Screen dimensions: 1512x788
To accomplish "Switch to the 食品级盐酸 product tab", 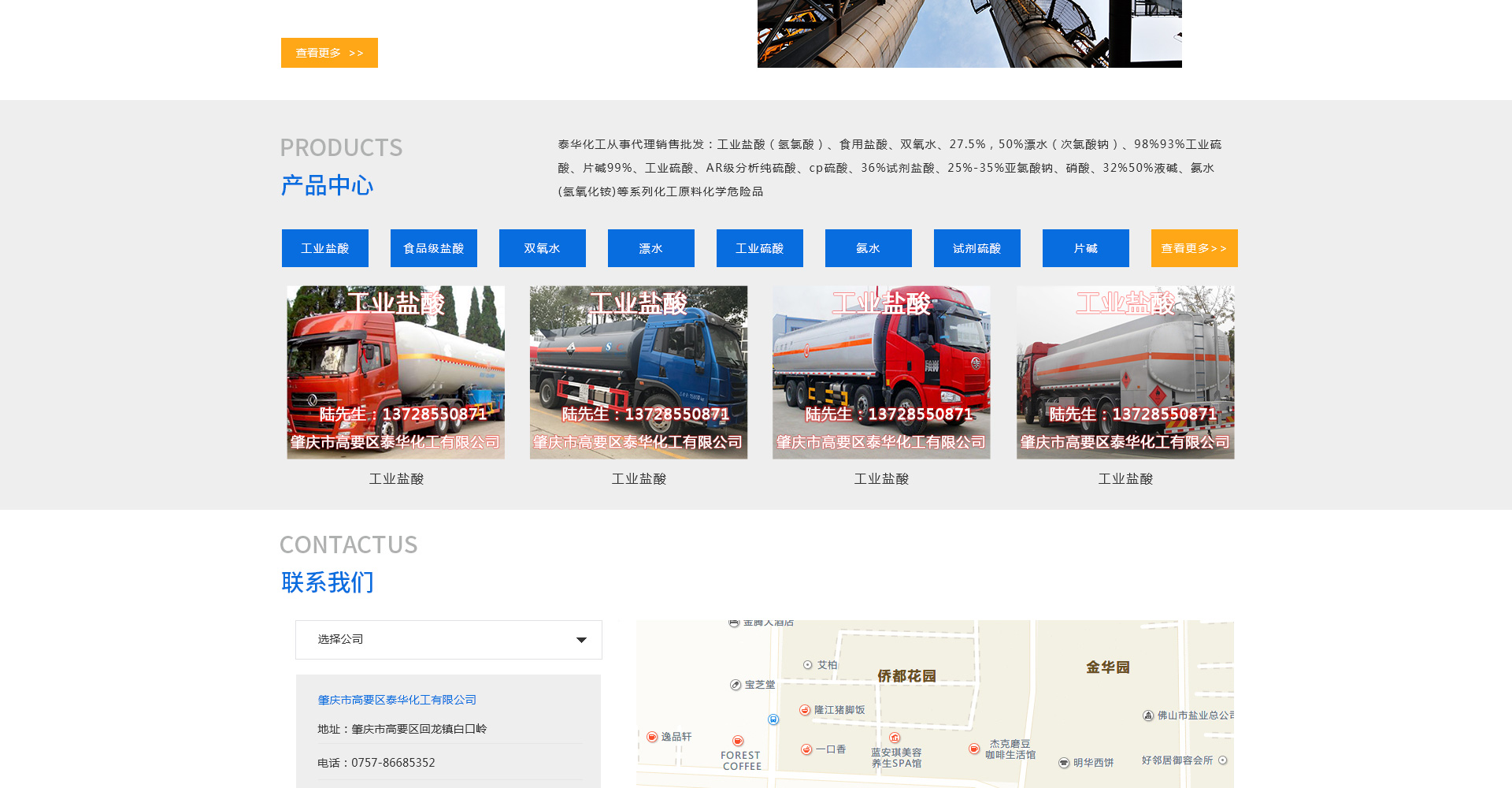I will (x=433, y=248).
